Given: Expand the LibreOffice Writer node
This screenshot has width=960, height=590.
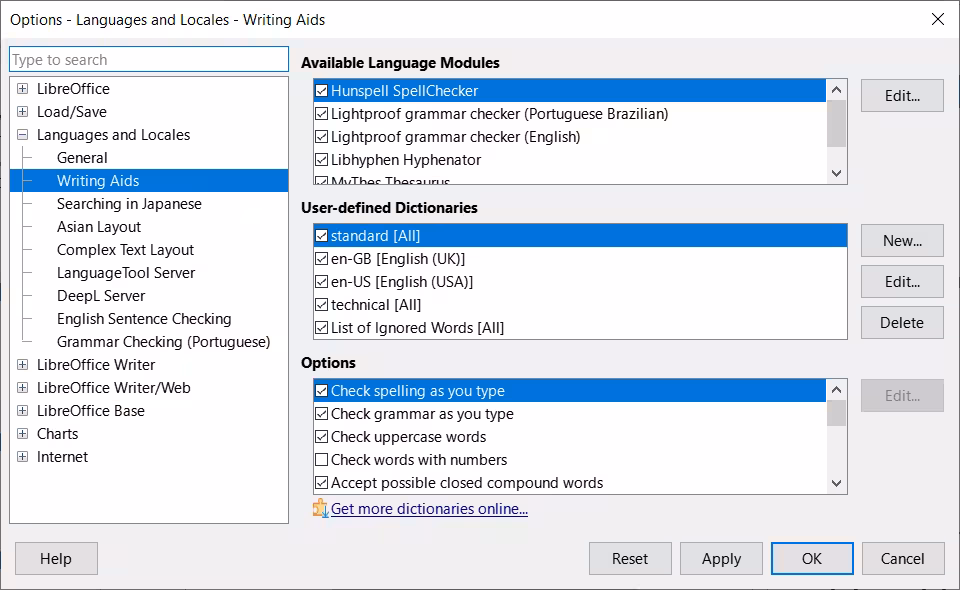Looking at the screenshot, I should 23,365.
